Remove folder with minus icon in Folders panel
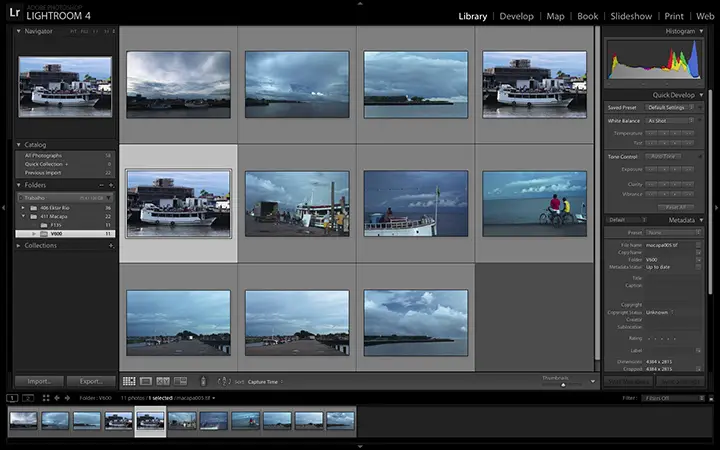This screenshot has height=450, width=720. point(101,185)
